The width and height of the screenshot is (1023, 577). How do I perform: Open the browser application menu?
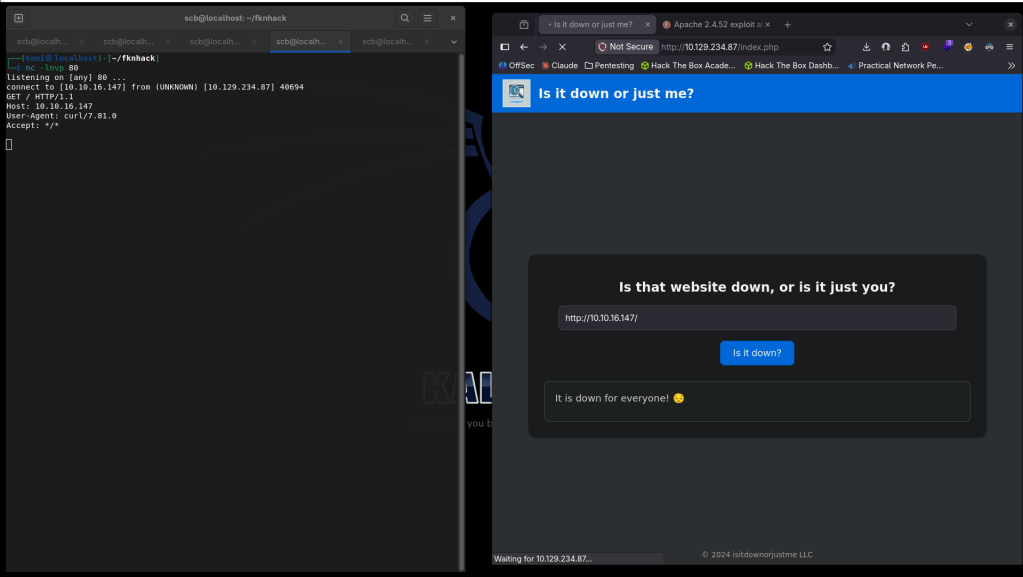[x=1009, y=47]
